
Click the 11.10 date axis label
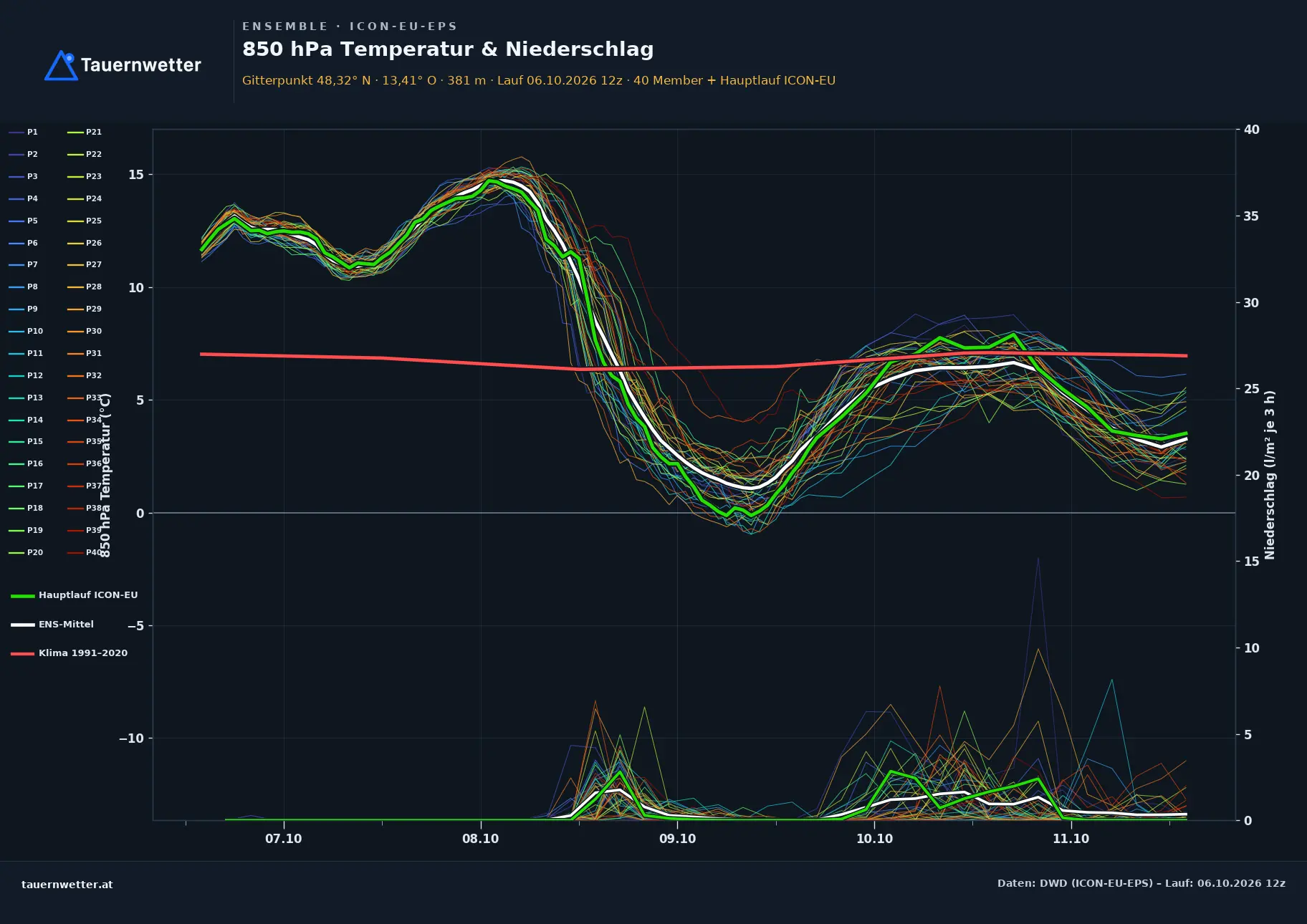(x=1071, y=839)
